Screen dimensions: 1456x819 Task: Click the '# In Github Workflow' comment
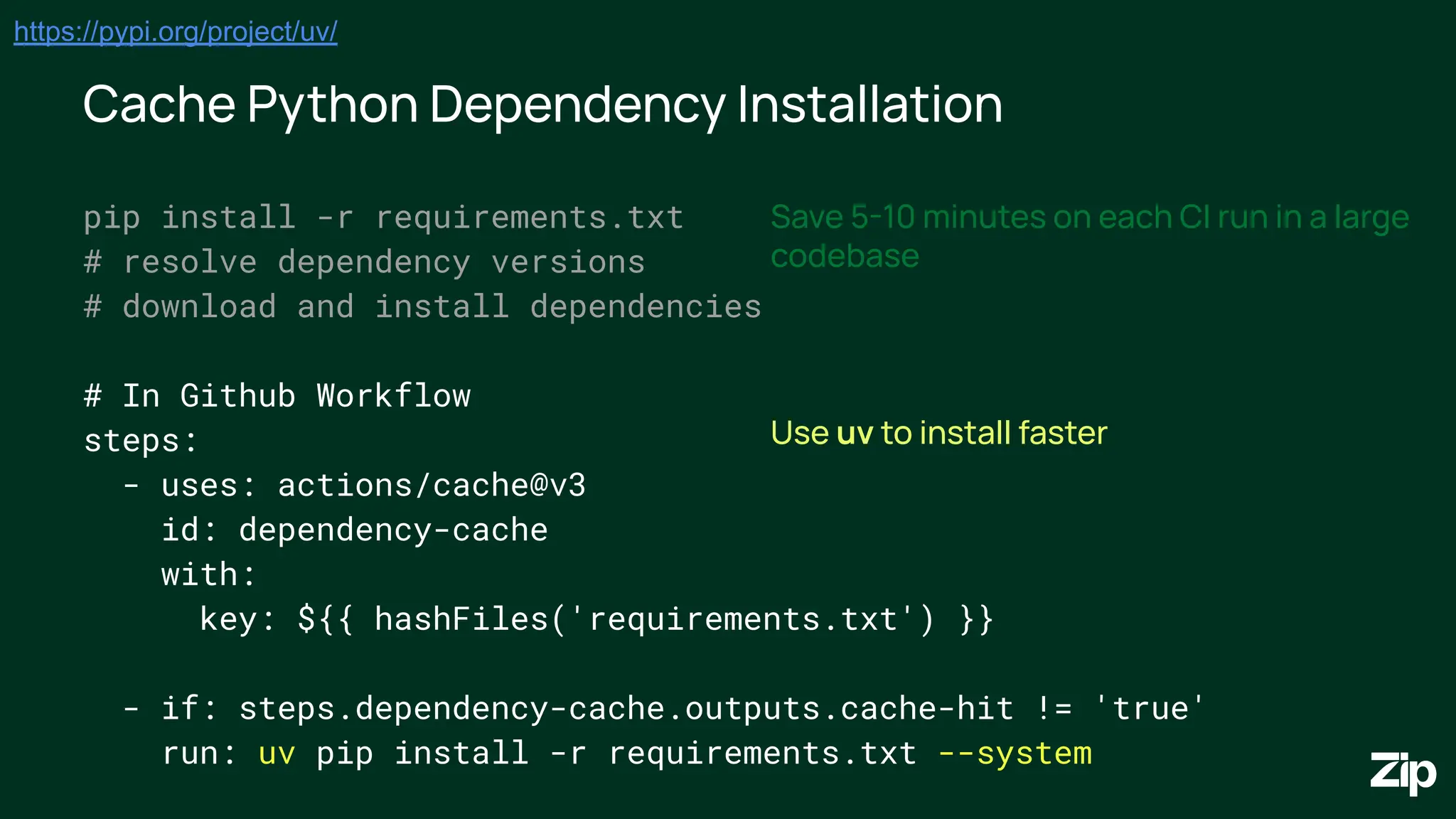tap(277, 396)
